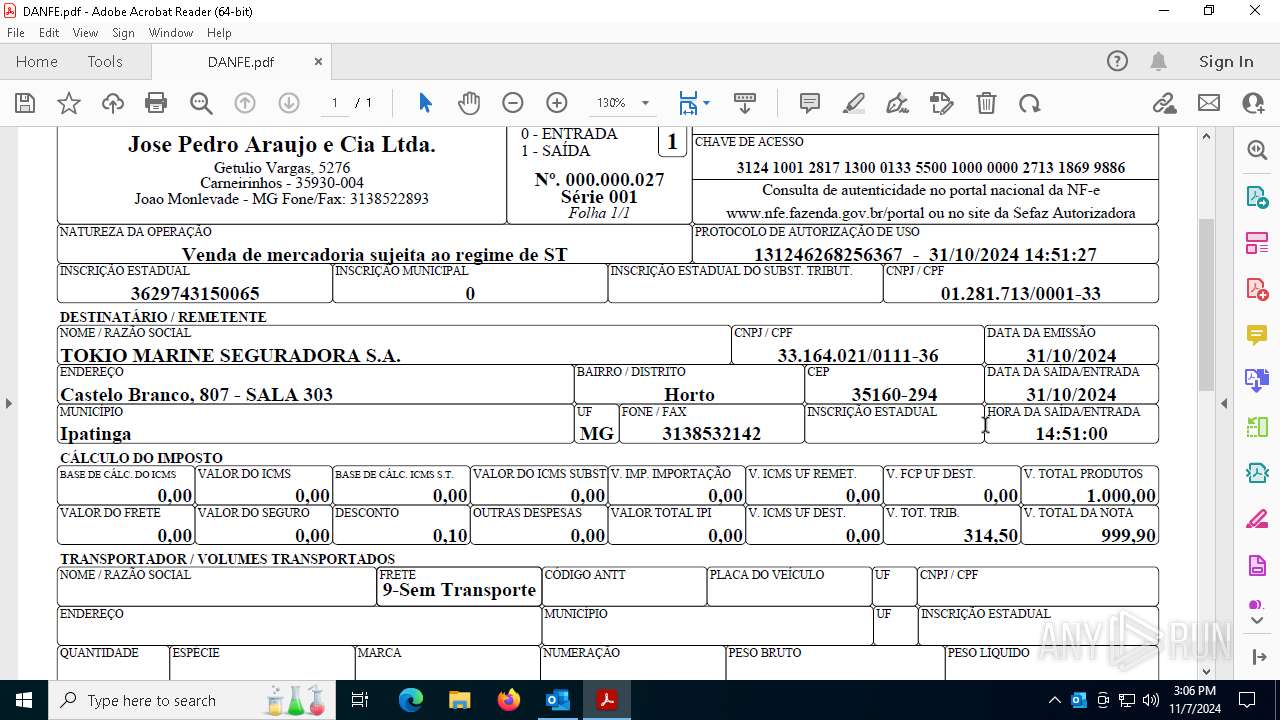Open Create PDF tool in right pane

pos(1257,289)
